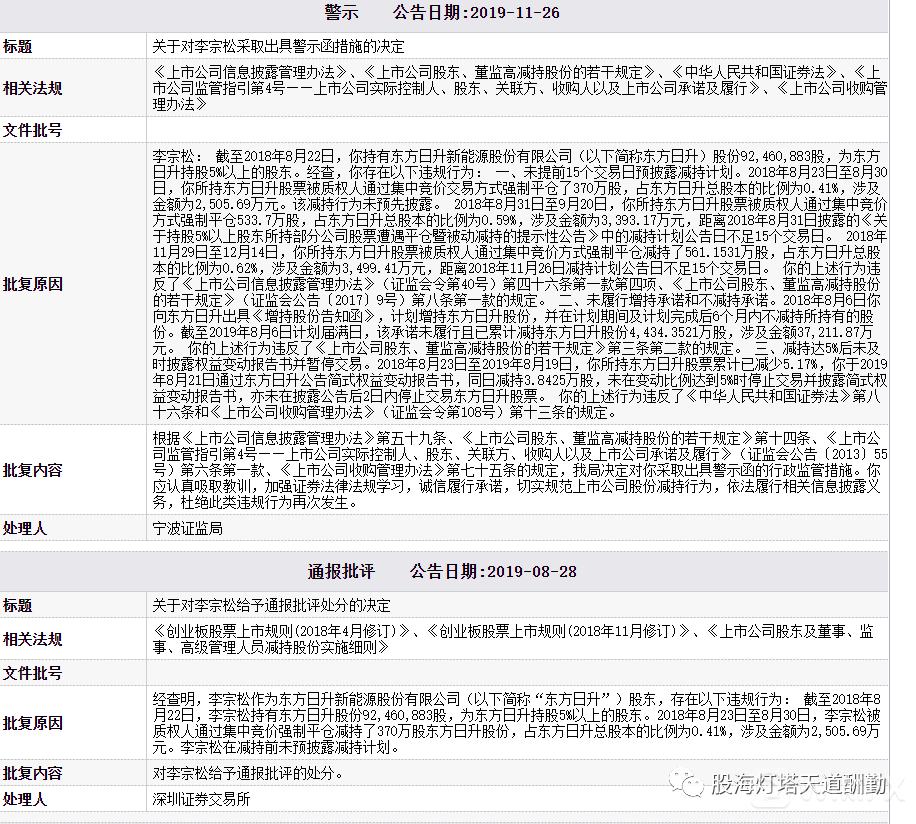Select the 批复原因 label in 警示 section
916x824 pixels.
(32, 284)
